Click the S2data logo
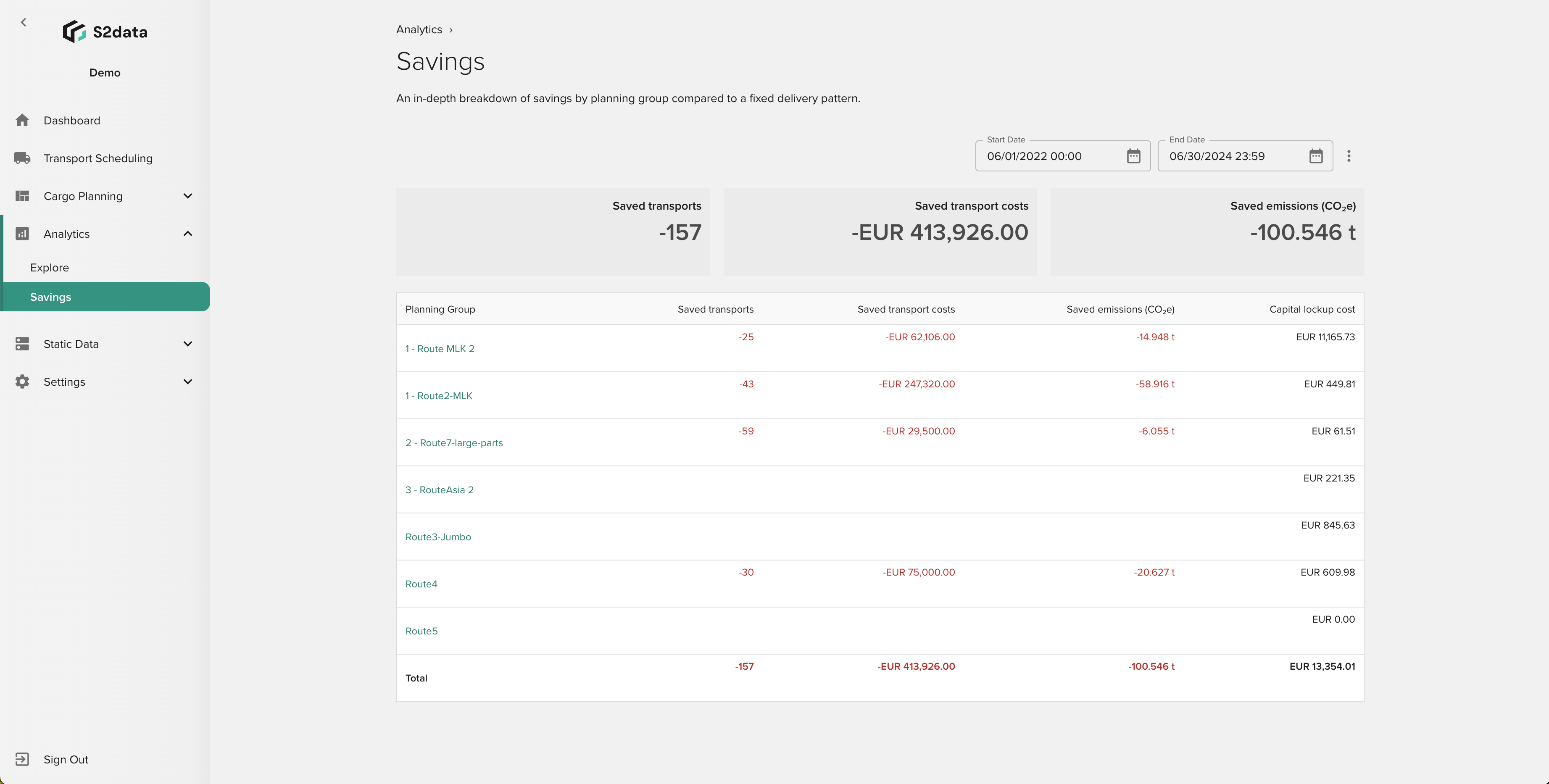 [x=105, y=32]
